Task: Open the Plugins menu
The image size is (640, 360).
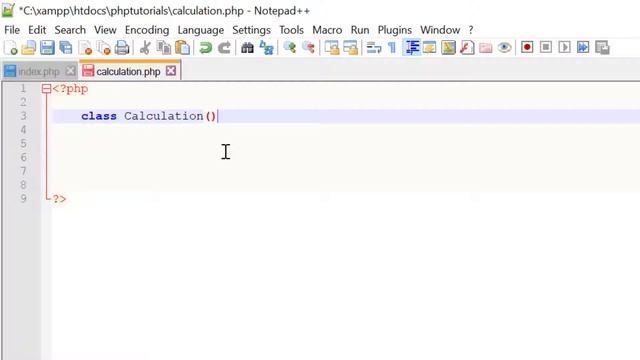Action: pos(395,30)
